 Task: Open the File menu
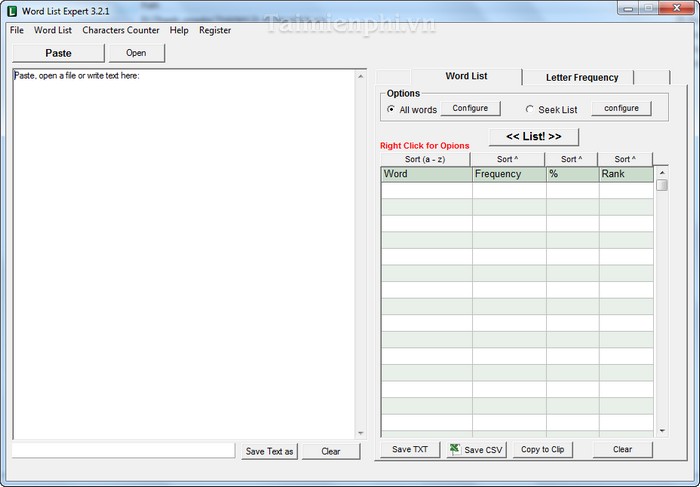[16, 30]
